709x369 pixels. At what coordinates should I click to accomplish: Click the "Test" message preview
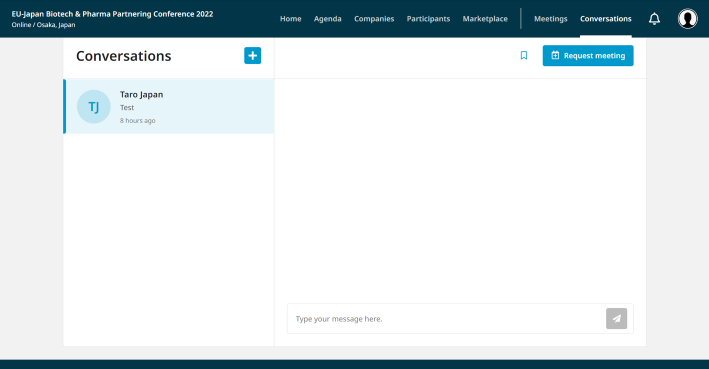[x=127, y=108]
